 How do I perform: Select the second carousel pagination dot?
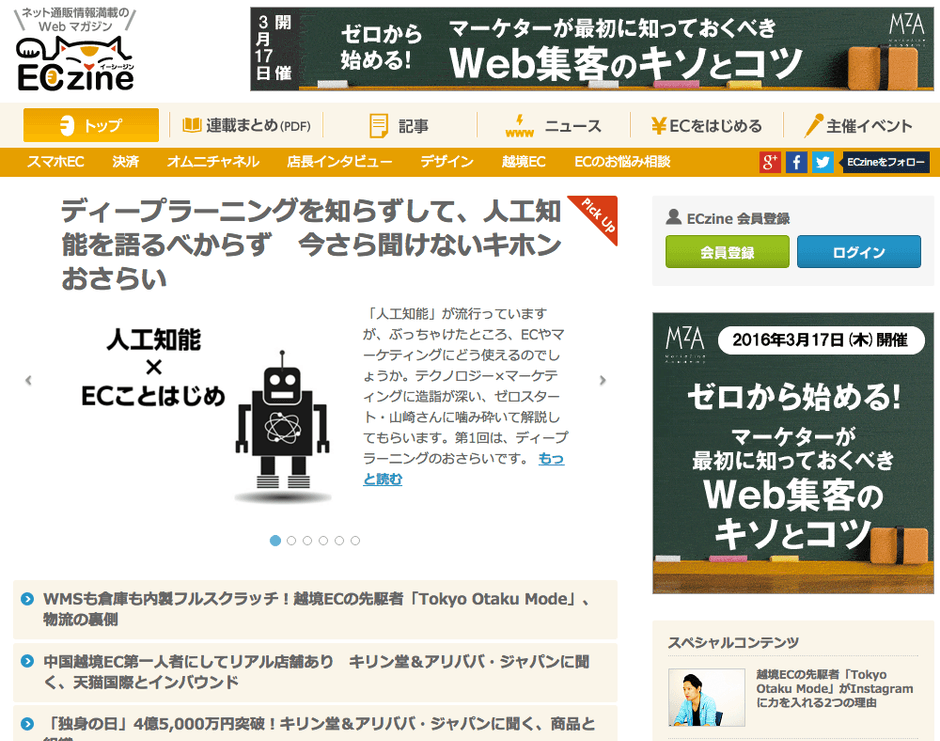click(292, 540)
